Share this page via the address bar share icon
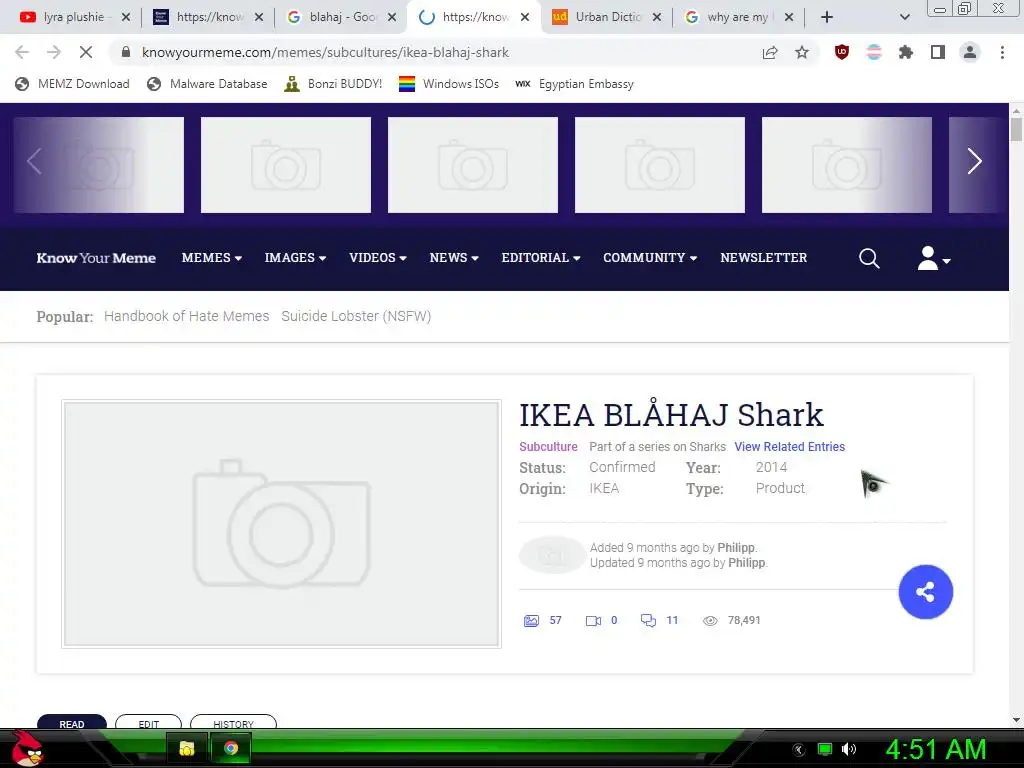Viewport: 1024px width, 768px height. click(770, 52)
